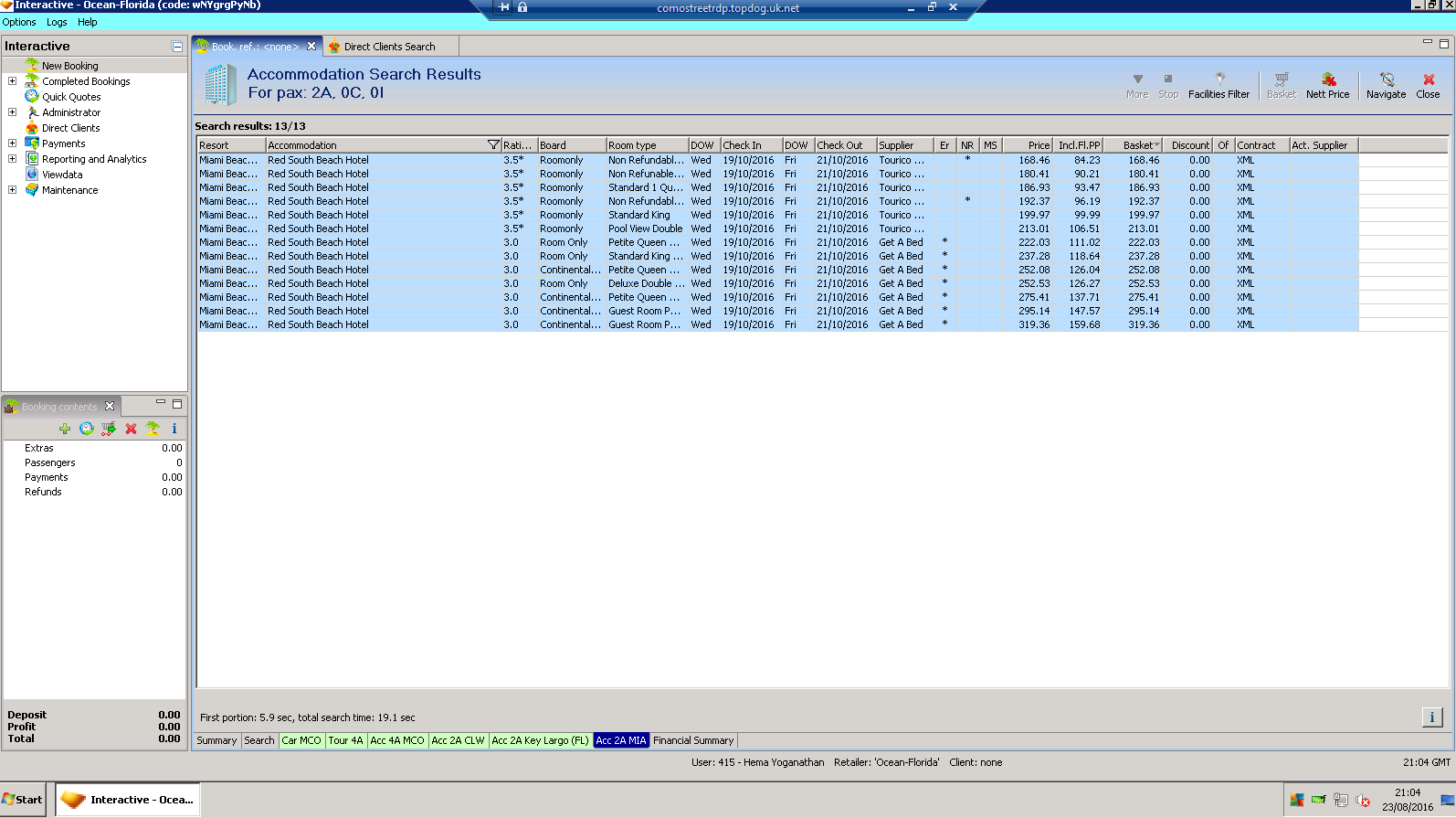Open the Facilities Filter tool

pos(1219,85)
